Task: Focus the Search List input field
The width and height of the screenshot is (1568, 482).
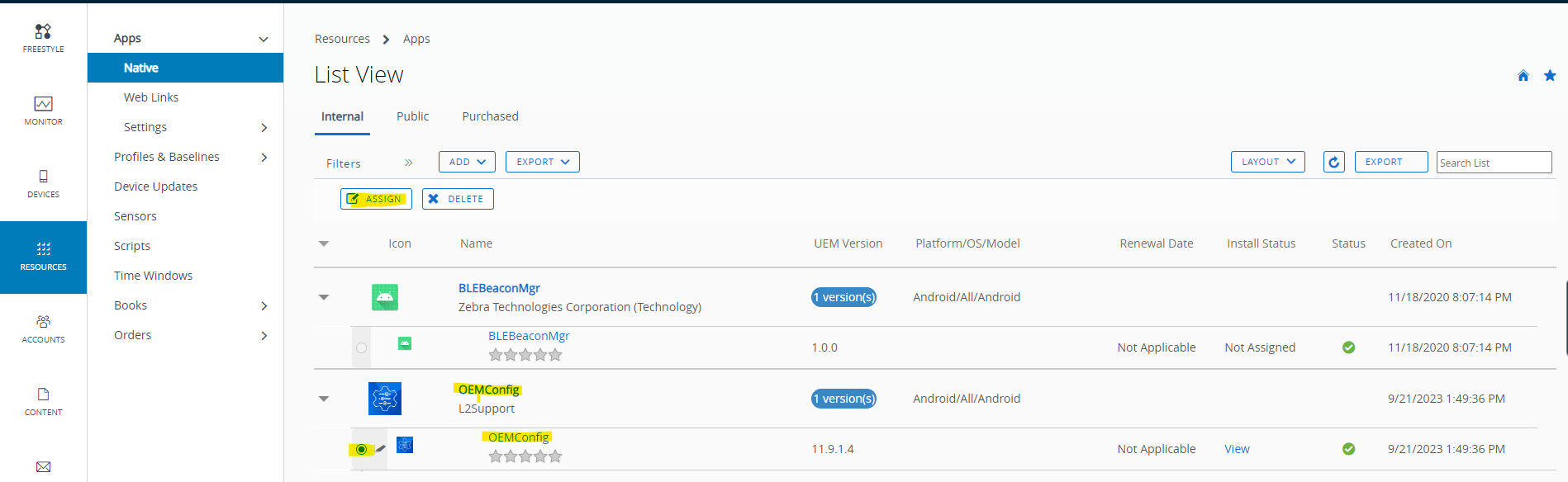Action: tap(1494, 163)
